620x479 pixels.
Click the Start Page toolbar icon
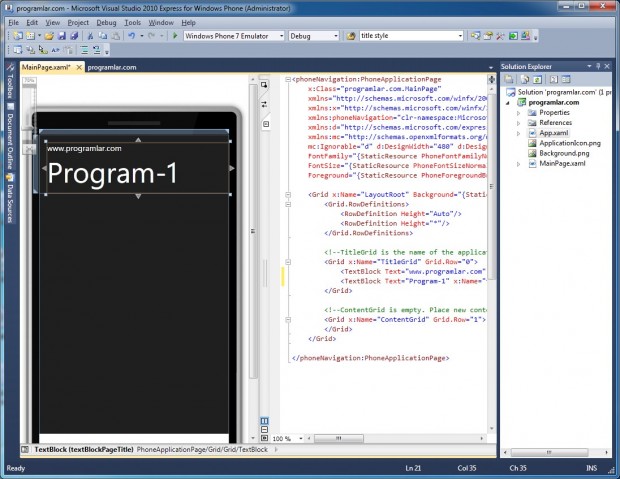coord(513,36)
